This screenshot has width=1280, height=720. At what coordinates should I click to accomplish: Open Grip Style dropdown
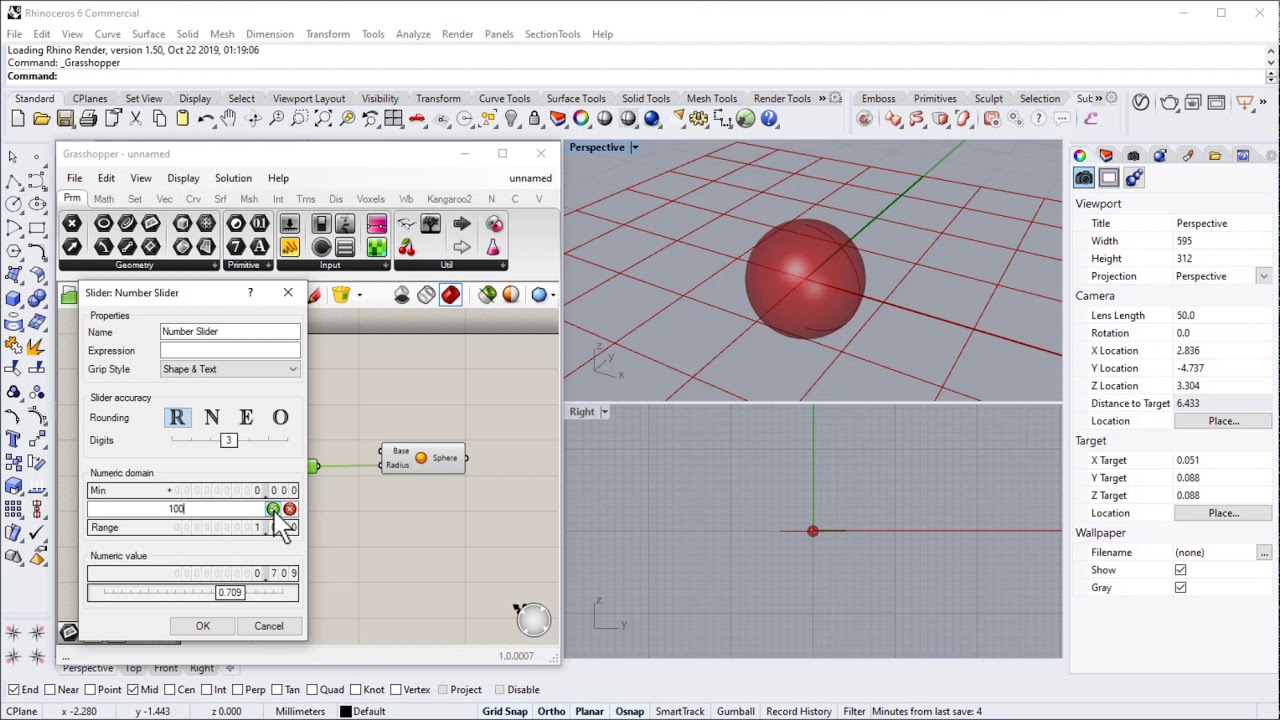point(230,369)
